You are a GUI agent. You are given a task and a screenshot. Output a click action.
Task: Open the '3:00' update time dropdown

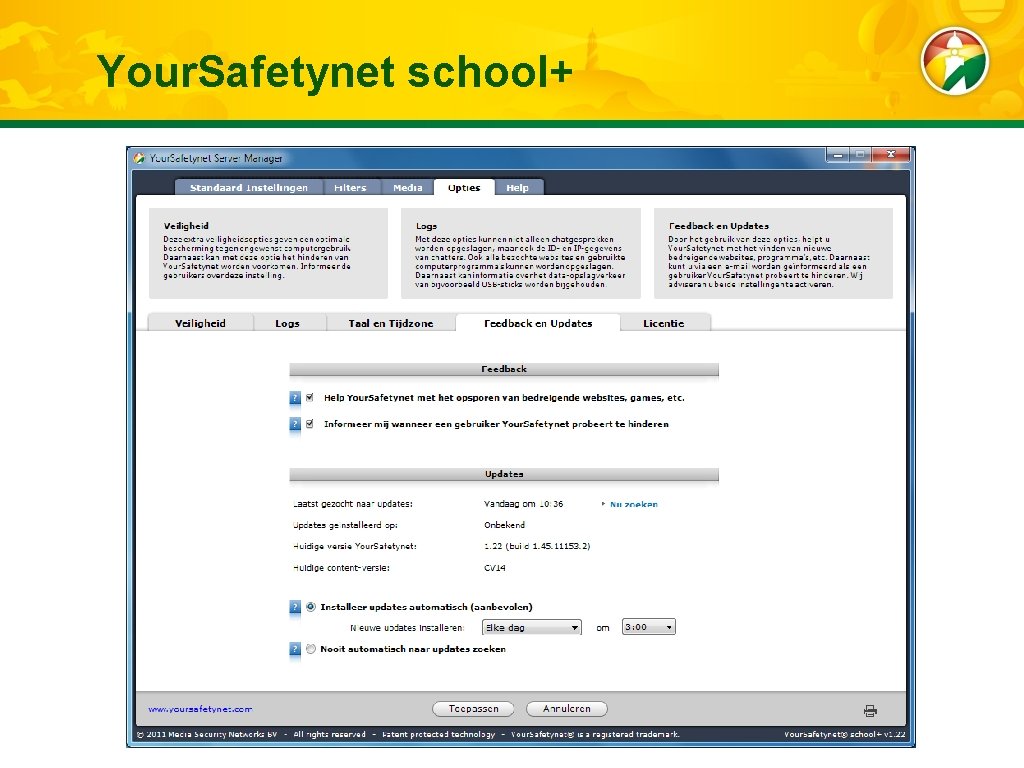648,627
